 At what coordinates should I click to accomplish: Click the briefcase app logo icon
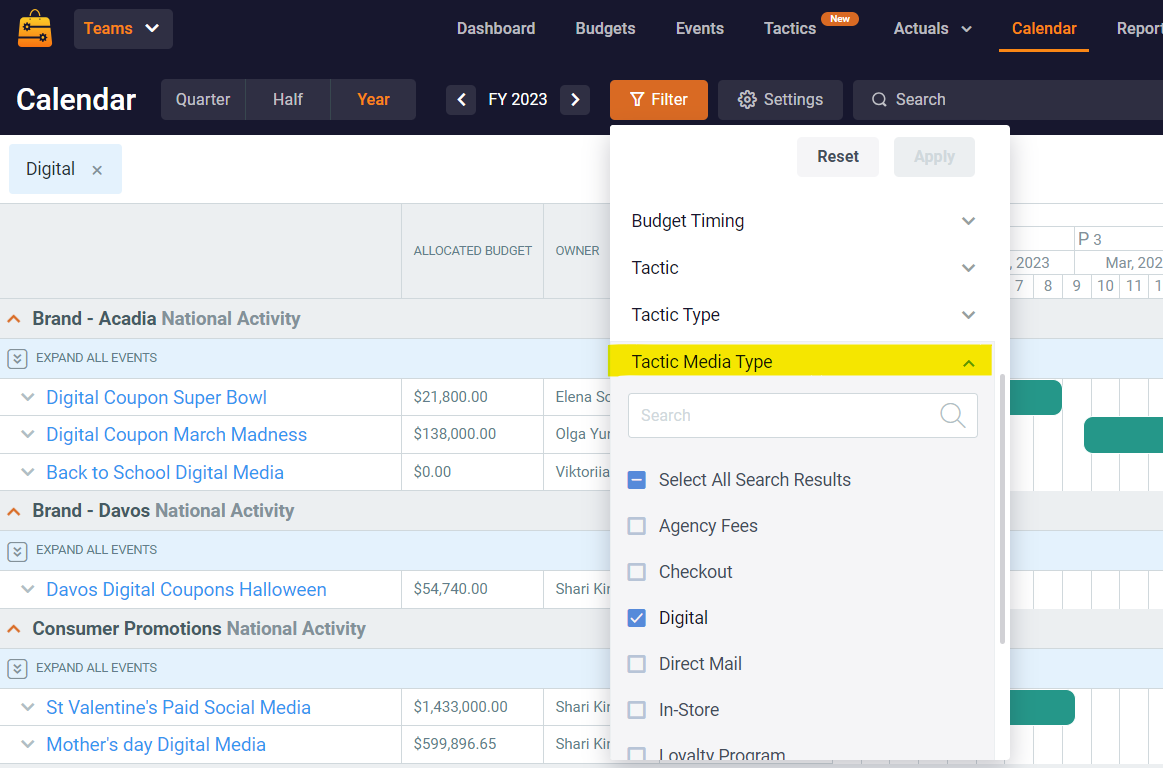click(x=35, y=29)
